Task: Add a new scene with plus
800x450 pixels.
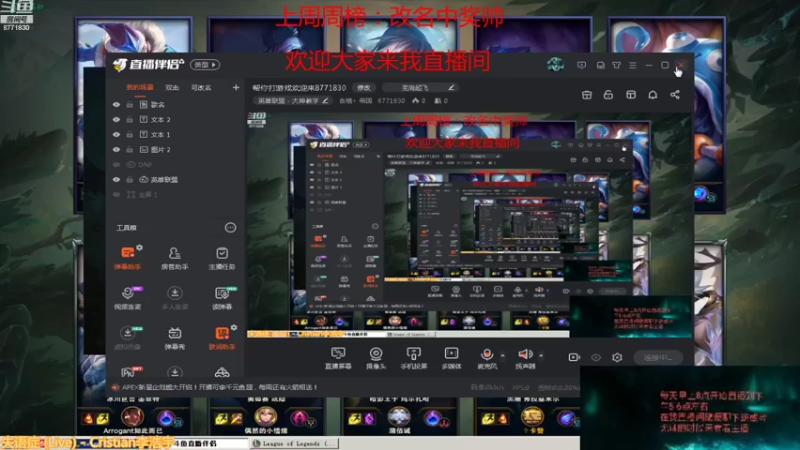Action: 236,87
